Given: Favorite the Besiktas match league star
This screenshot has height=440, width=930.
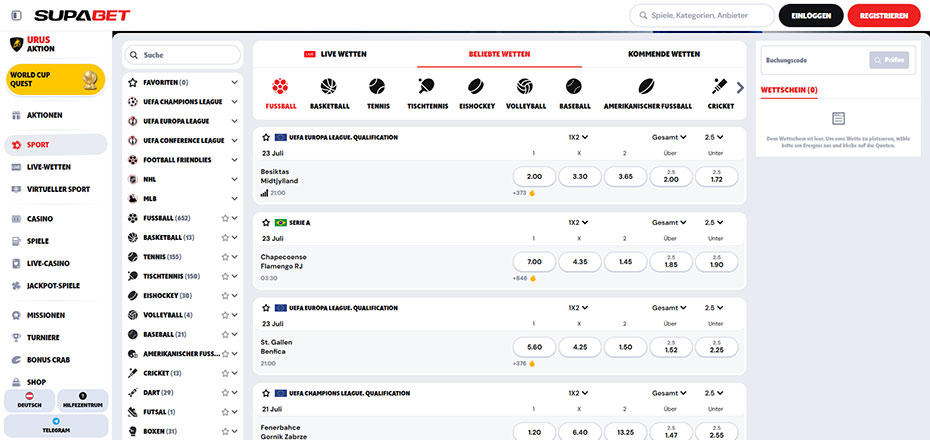Looking at the screenshot, I should tap(266, 138).
